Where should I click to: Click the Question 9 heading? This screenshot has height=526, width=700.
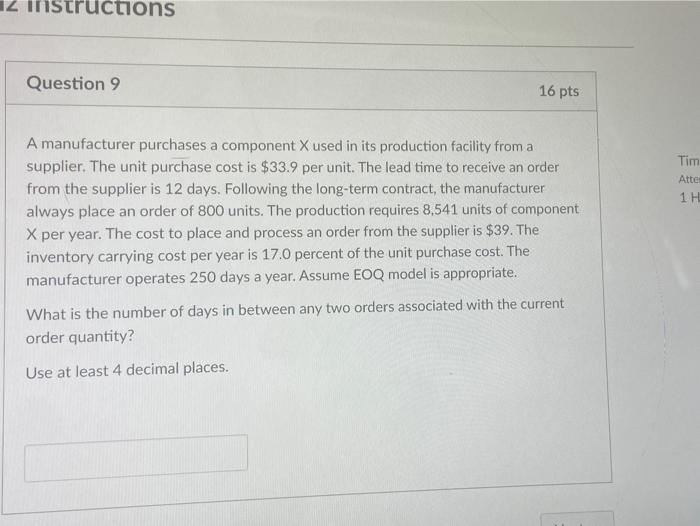point(73,83)
